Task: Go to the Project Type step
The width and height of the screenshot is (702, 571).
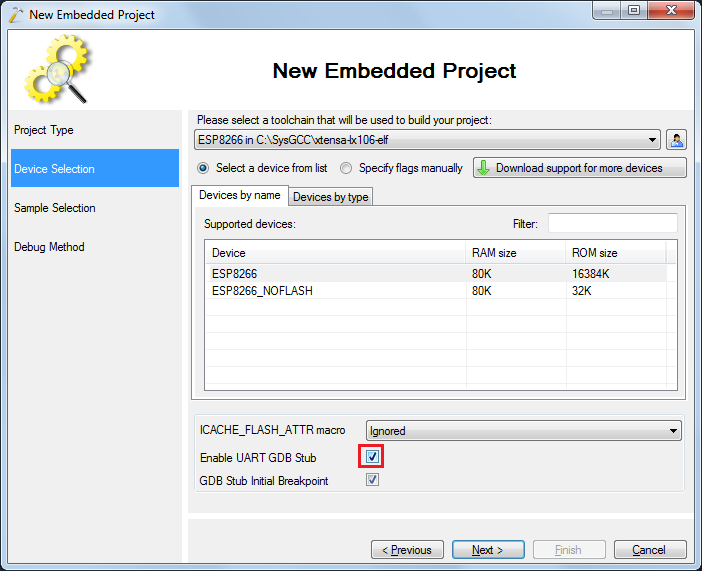Action: point(94,130)
